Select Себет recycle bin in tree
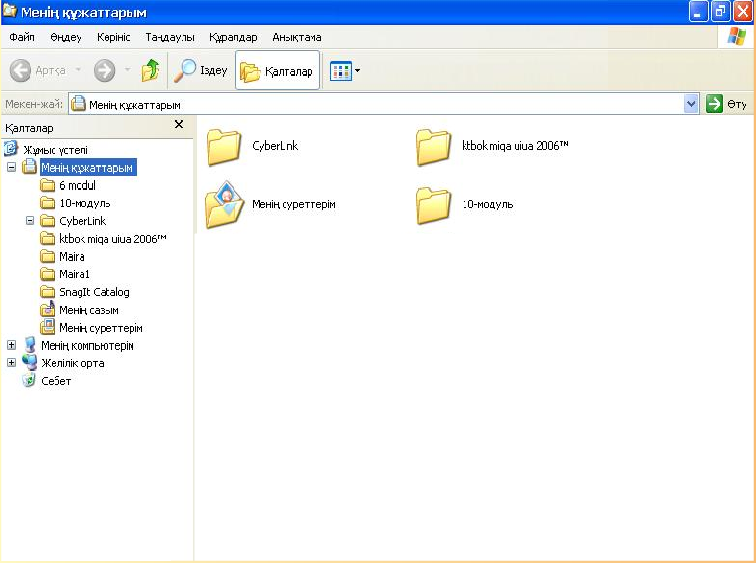 (56, 381)
